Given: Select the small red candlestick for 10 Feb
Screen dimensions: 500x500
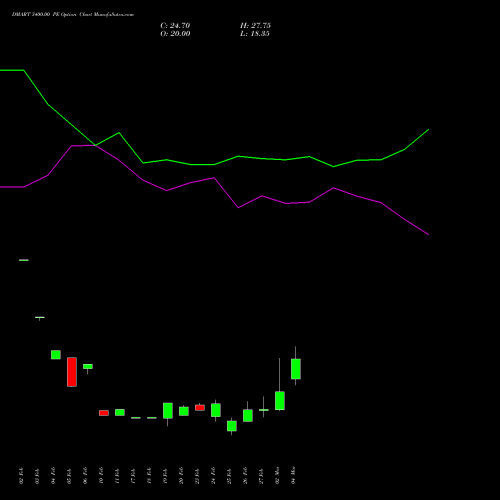Looking at the screenshot, I should pyautogui.click(x=104, y=413).
